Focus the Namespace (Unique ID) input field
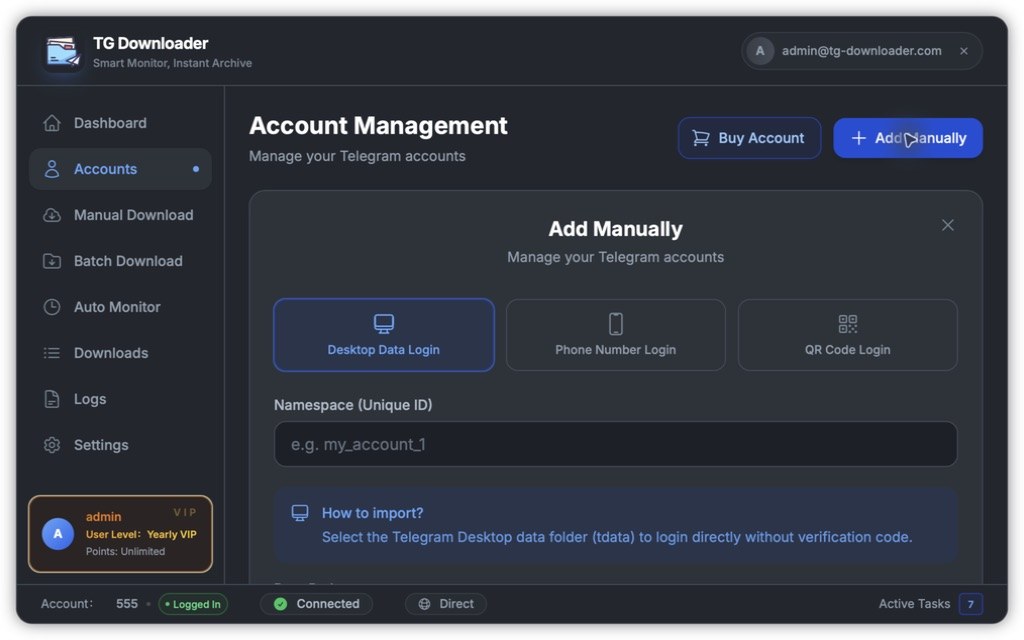The height and width of the screenshot is (640, 1024). (616, 444)
